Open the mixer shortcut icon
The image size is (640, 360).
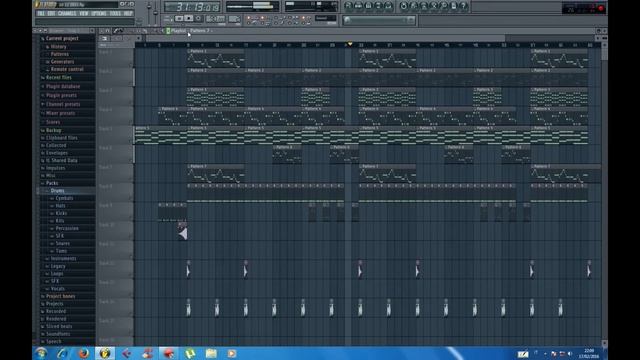389,6
